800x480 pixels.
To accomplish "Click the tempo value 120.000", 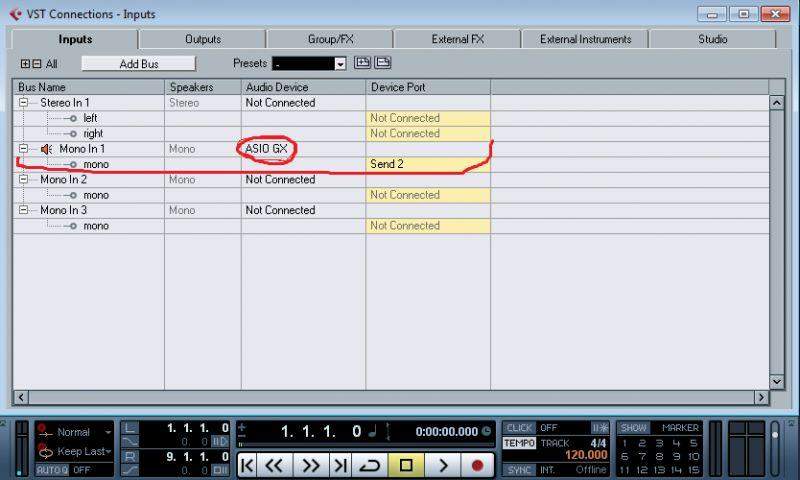I will coord(586,455).
